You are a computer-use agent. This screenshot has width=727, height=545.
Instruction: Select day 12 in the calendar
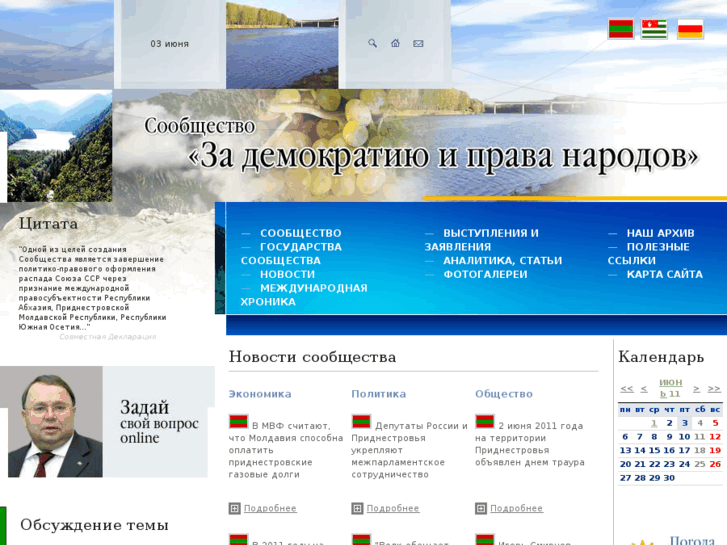point(715,436)
